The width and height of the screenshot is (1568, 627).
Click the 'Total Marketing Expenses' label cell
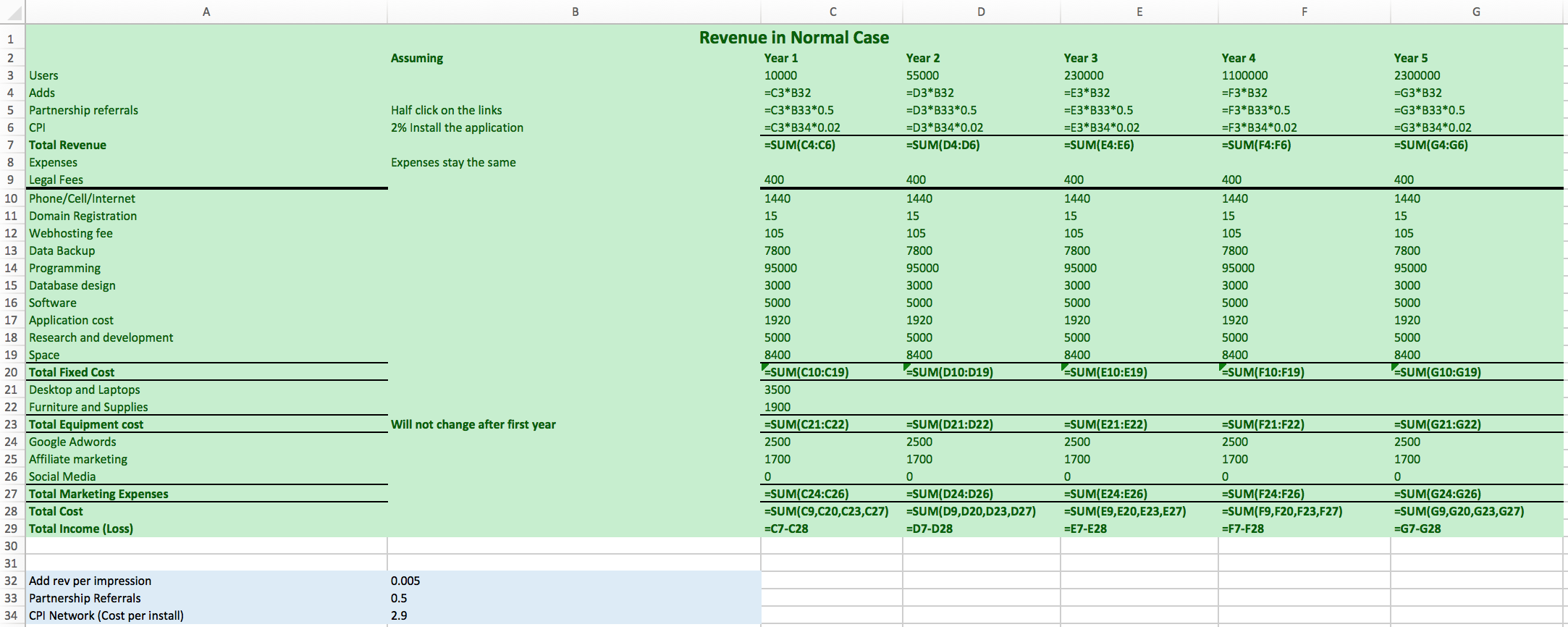click(98, 494)
